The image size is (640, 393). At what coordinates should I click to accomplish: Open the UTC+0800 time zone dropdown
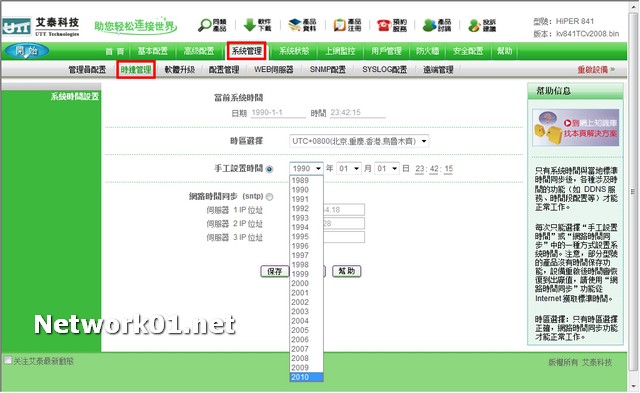pyautogui.click(x=359, y=141)
